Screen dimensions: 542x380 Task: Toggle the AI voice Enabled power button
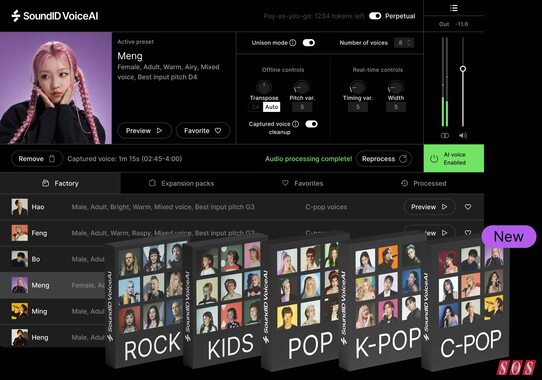coord(454,158)
